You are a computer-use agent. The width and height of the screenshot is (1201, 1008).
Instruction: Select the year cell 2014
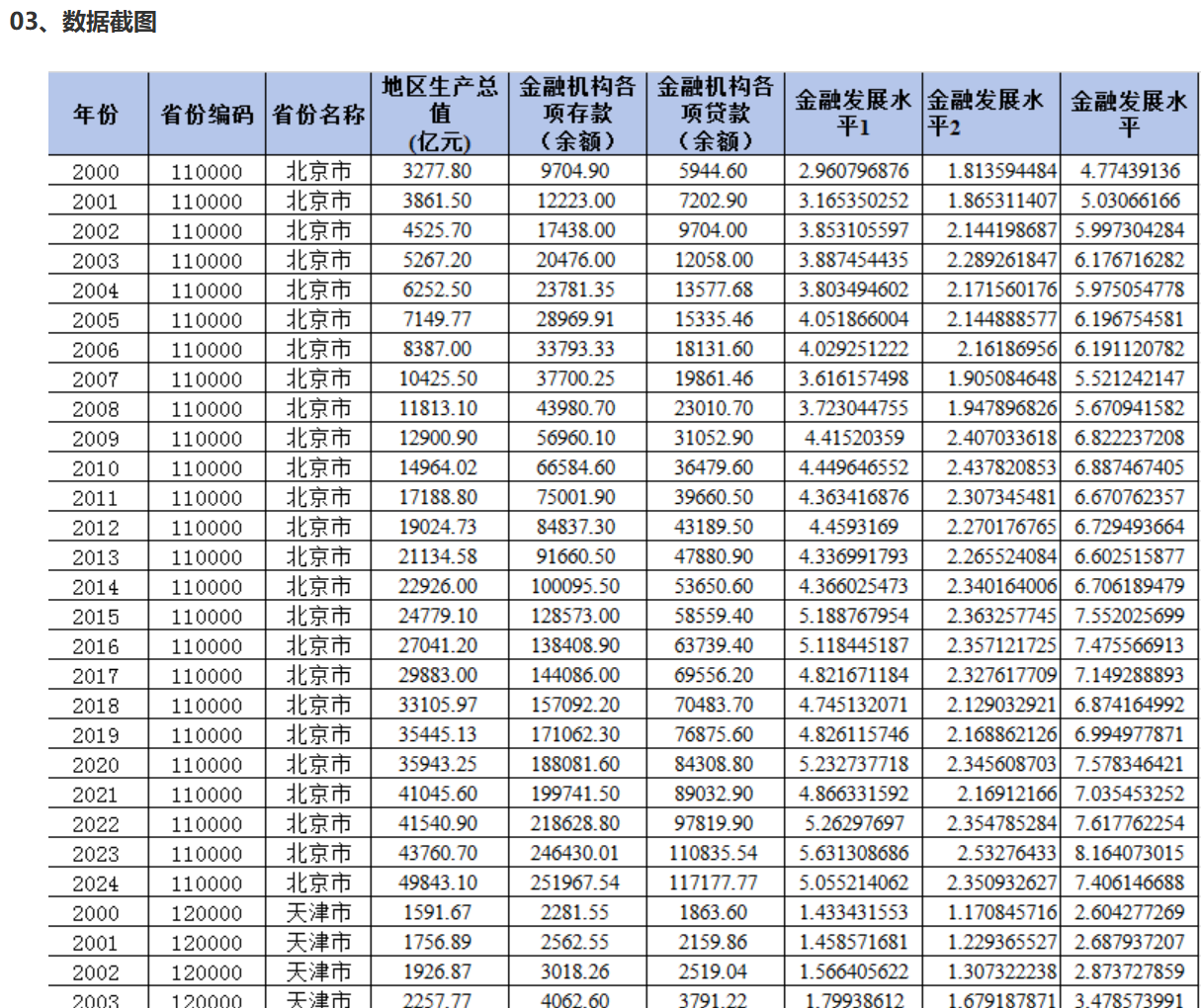click(x=95, y=586)
